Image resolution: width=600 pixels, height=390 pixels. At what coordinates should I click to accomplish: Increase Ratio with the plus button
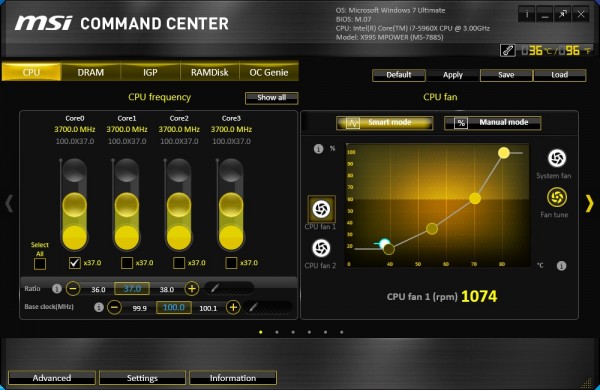point(192,288)
